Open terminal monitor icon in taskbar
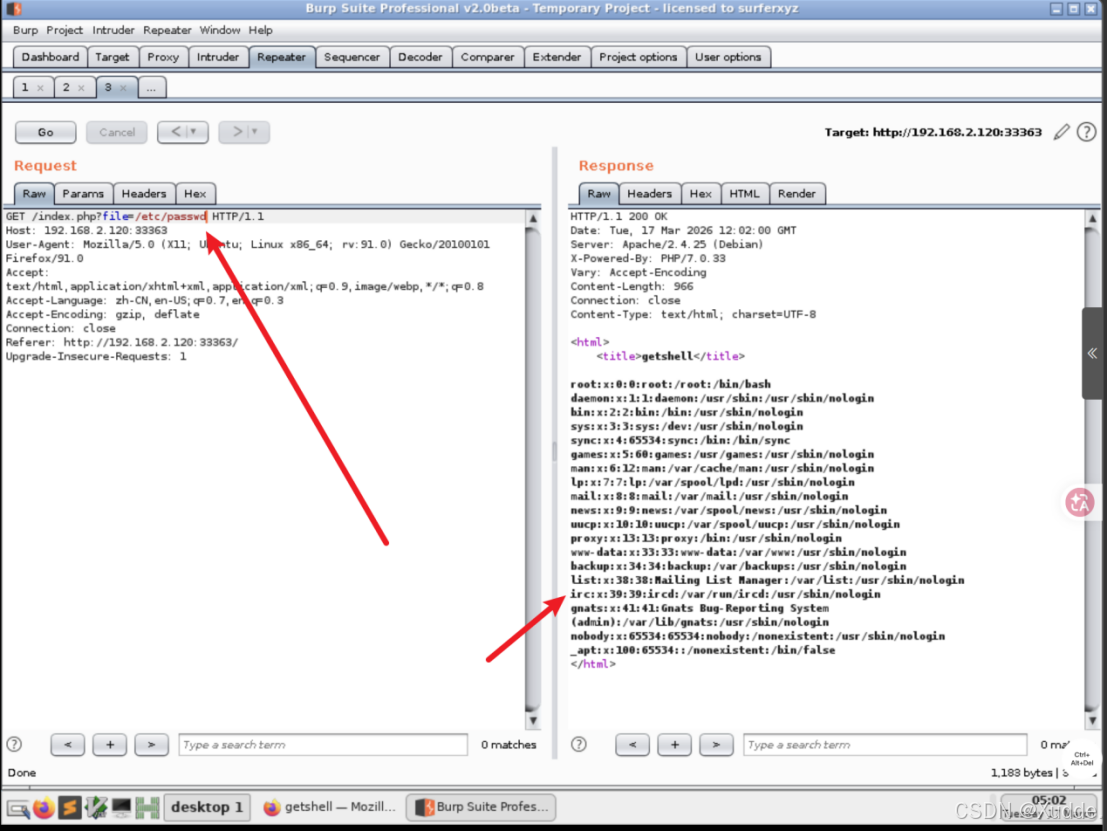The height and width of the screenshot is (831, 1108). tap(122, 807)
